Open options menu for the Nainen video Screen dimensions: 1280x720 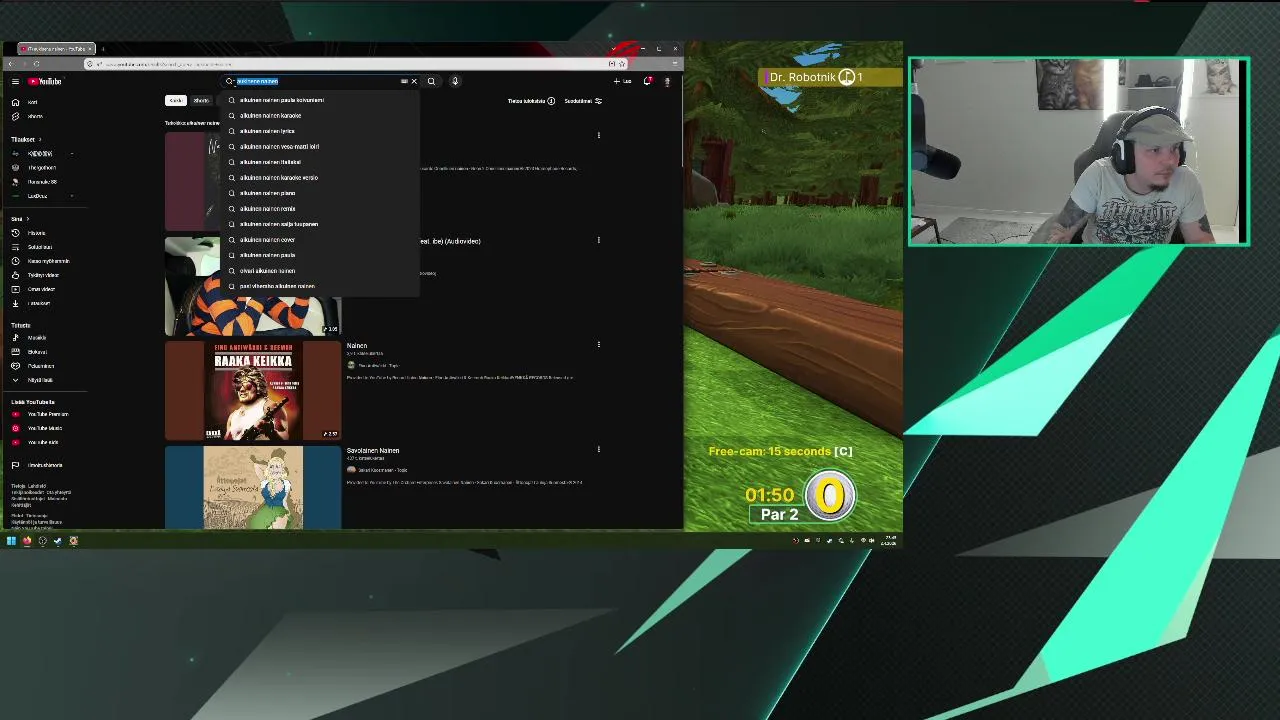click(598, 345)
